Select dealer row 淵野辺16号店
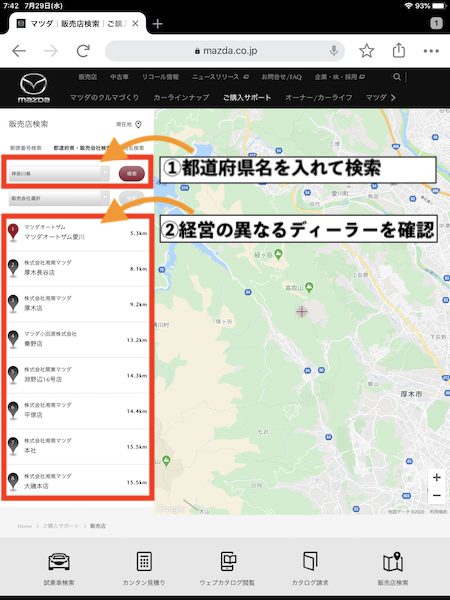Viewport: 450px width, 600px height. click(78, 375)
